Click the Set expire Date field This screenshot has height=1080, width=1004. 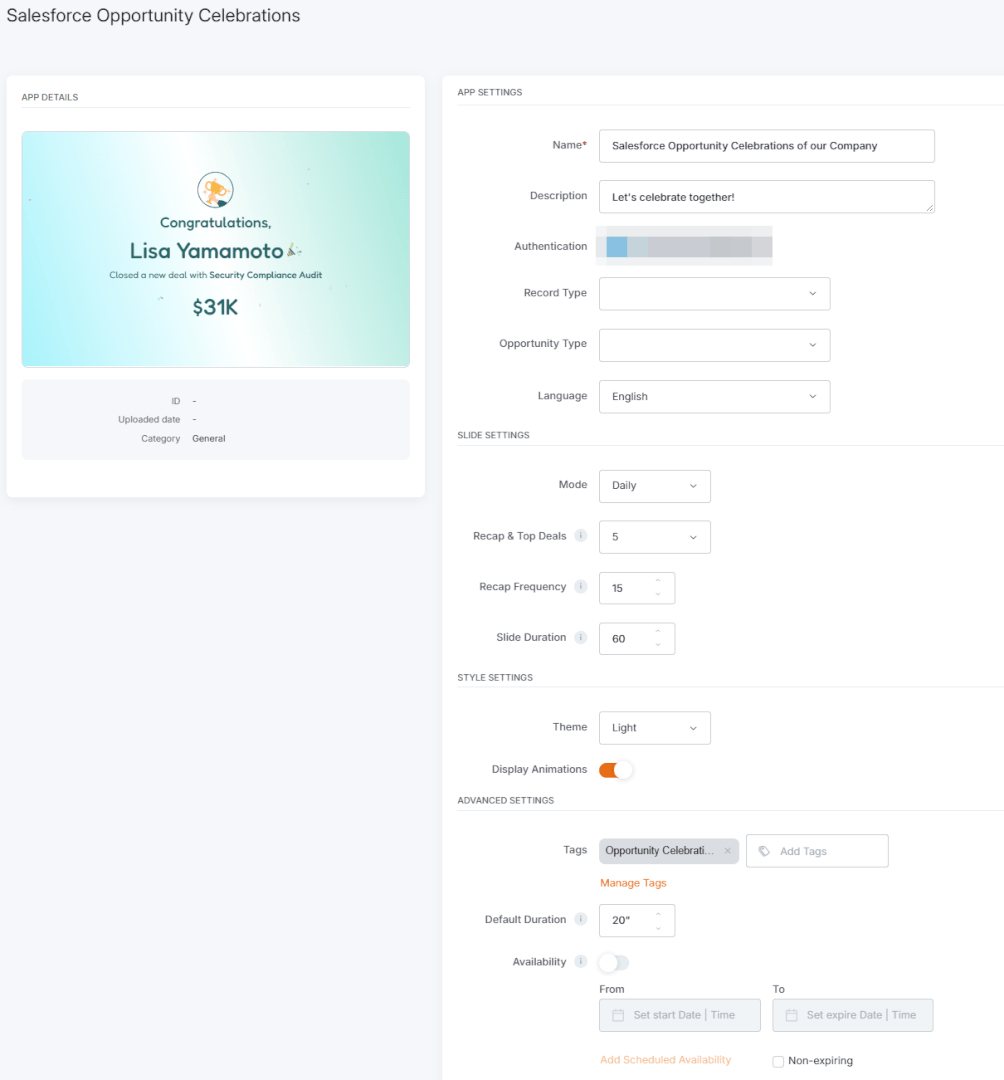853,1015
